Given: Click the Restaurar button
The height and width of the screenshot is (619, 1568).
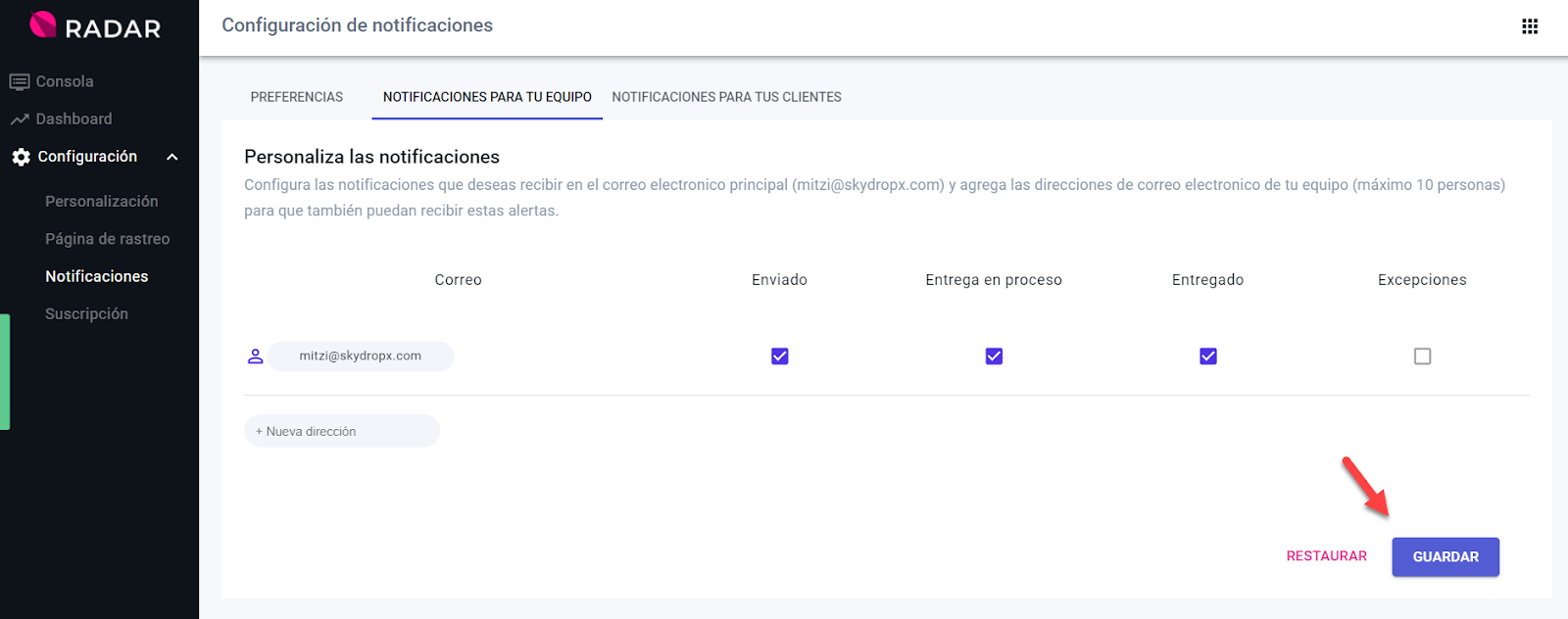Looking at the screenshot, I should click(x=1326, y=556).
